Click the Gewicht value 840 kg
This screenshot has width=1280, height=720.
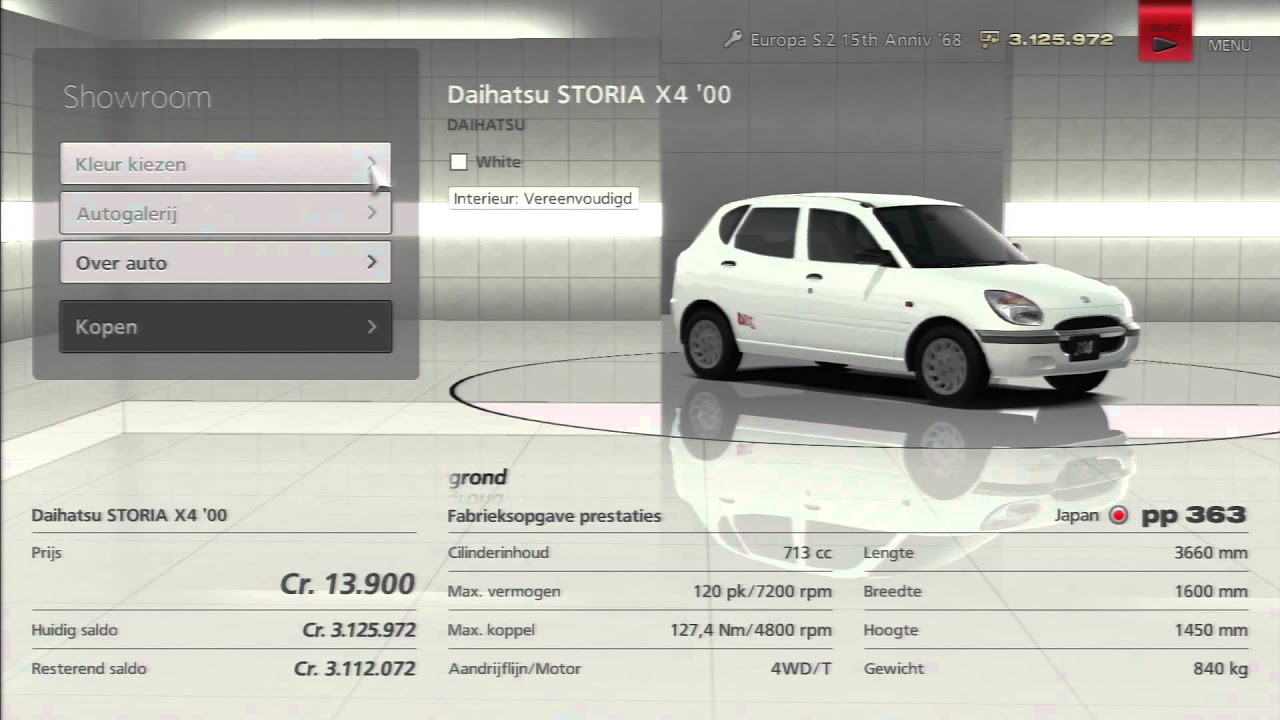[1220, 668]
